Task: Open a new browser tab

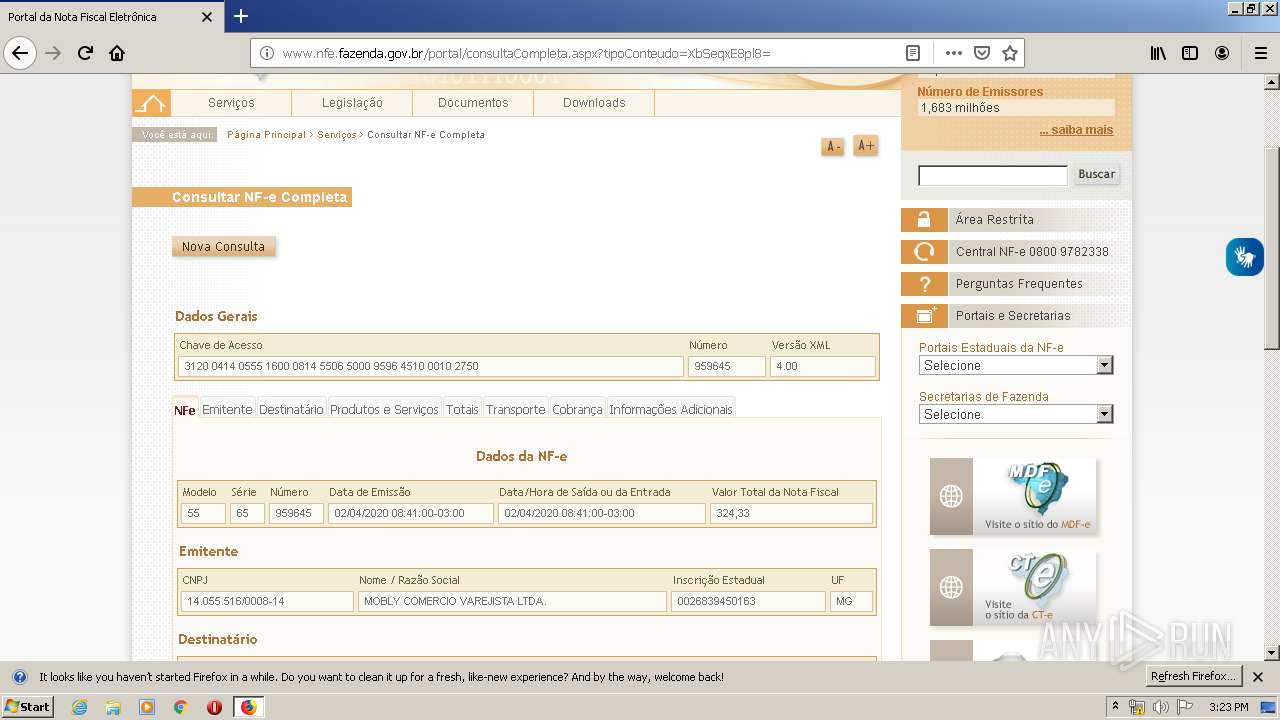Action: [241, 16]
